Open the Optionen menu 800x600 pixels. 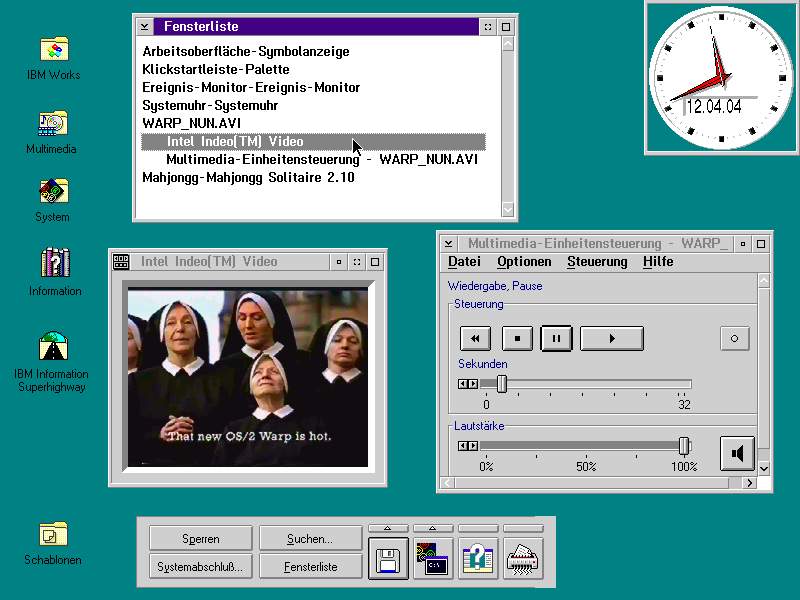tap(524, 262)
